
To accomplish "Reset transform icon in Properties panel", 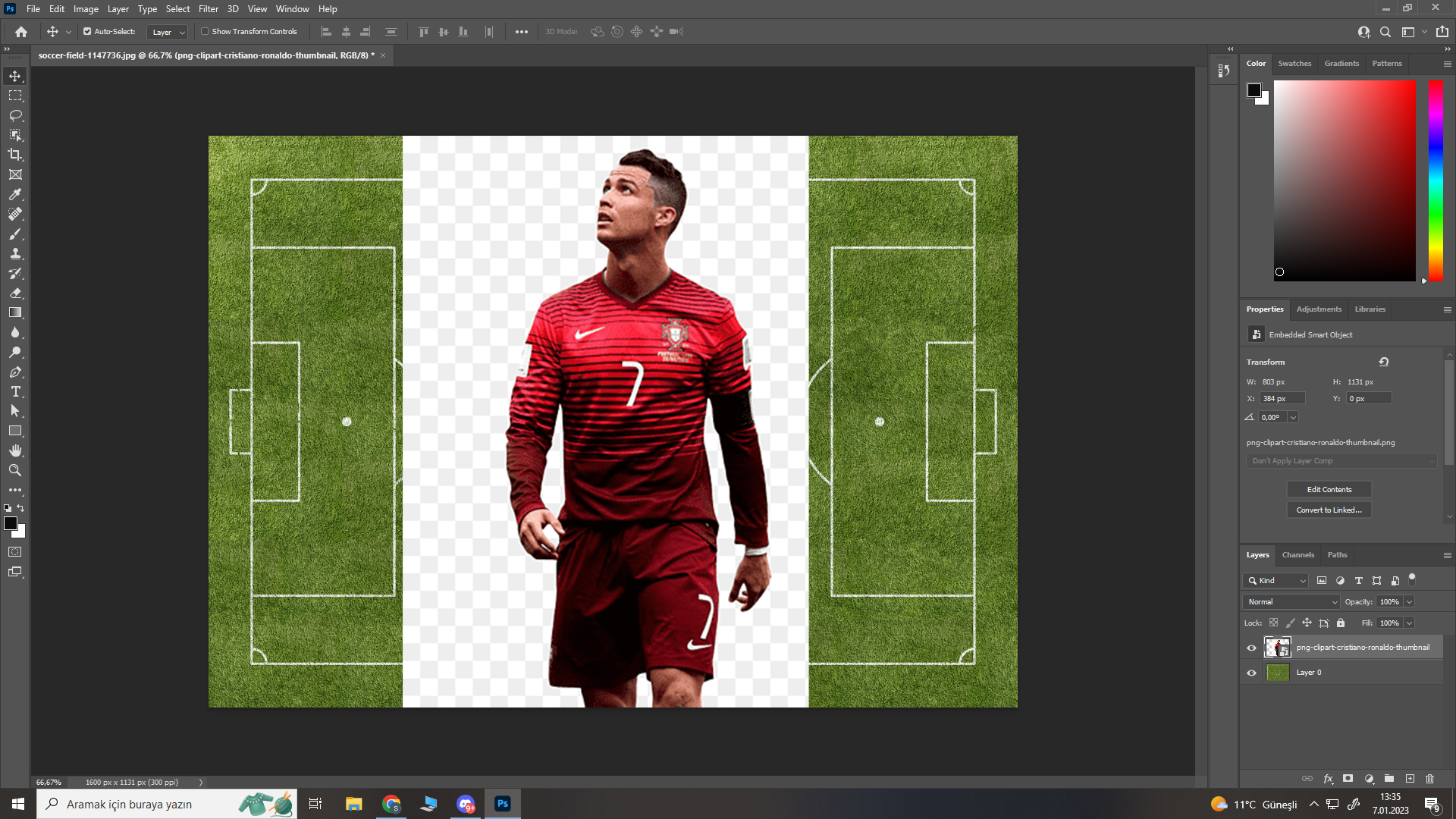I will click(x=1384, y=362).
